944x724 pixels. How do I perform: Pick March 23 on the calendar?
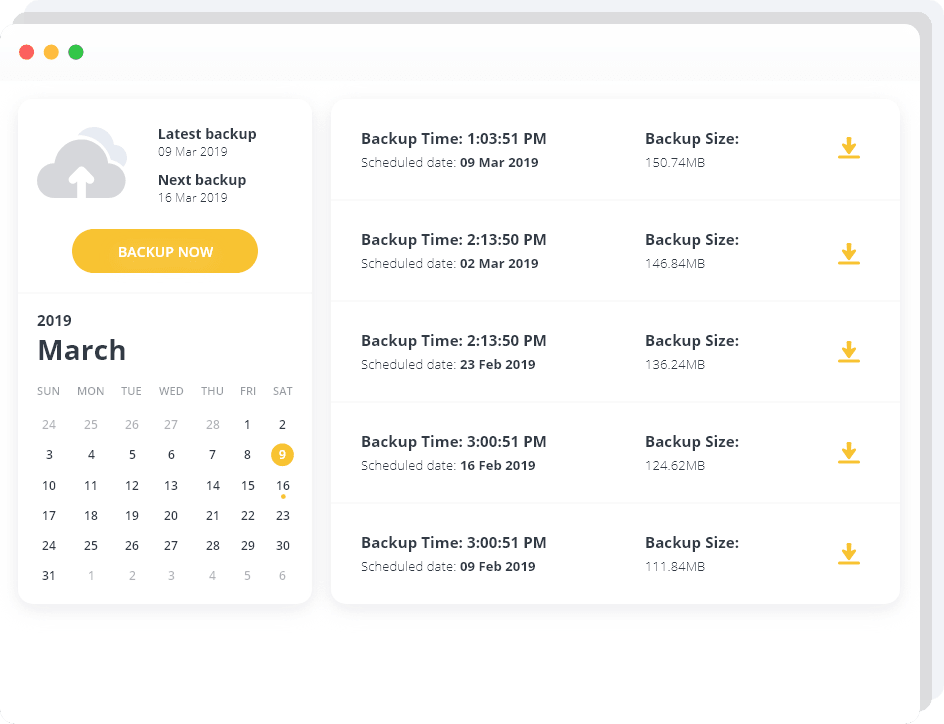click(x=282, y=516)
